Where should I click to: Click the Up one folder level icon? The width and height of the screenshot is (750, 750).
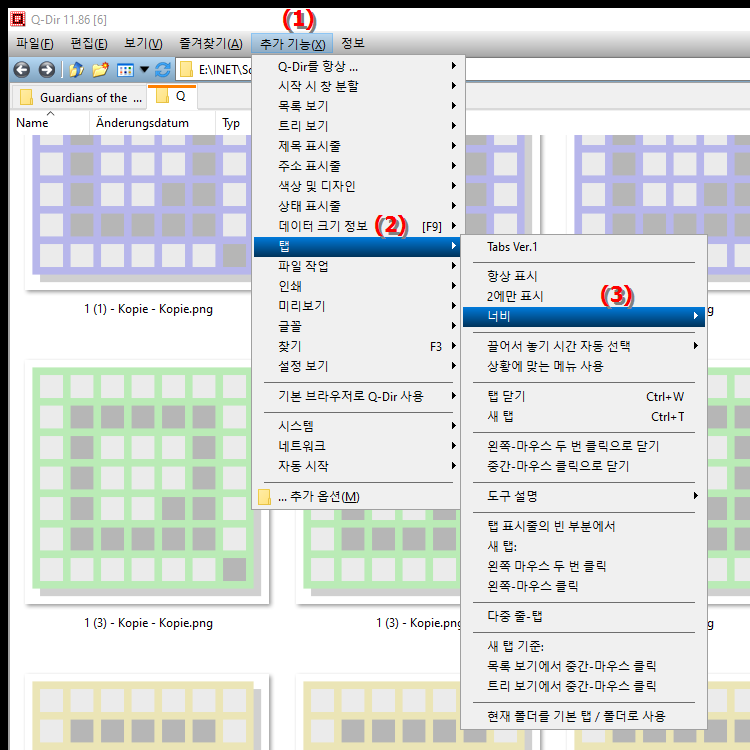(77, 70)
